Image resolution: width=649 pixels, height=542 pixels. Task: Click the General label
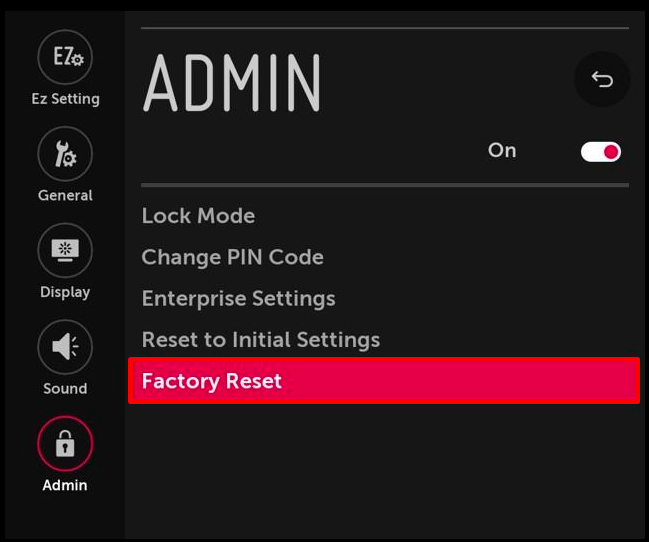(65, 195)
